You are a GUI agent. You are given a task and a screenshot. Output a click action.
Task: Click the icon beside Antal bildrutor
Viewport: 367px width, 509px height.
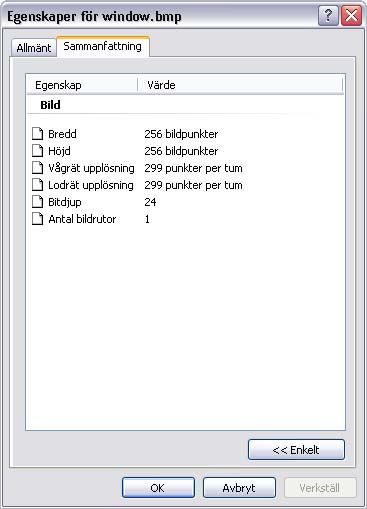click(38, 219)
